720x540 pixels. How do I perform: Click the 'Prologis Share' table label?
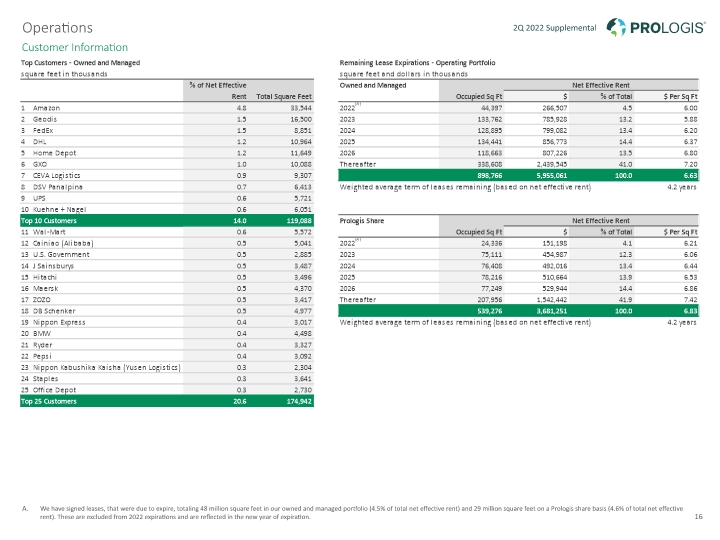click(x=362, y=221)
